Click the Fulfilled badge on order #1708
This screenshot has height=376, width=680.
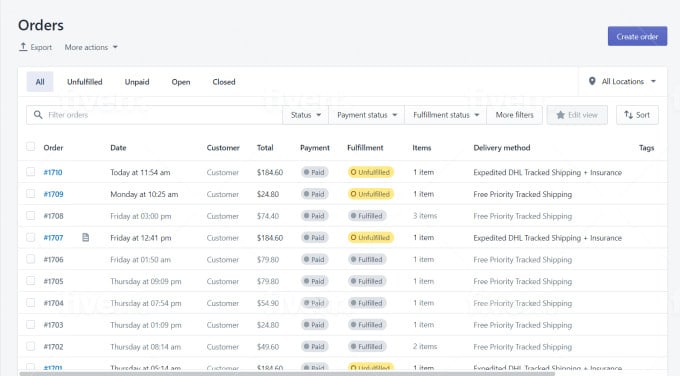tap(367, 216)
